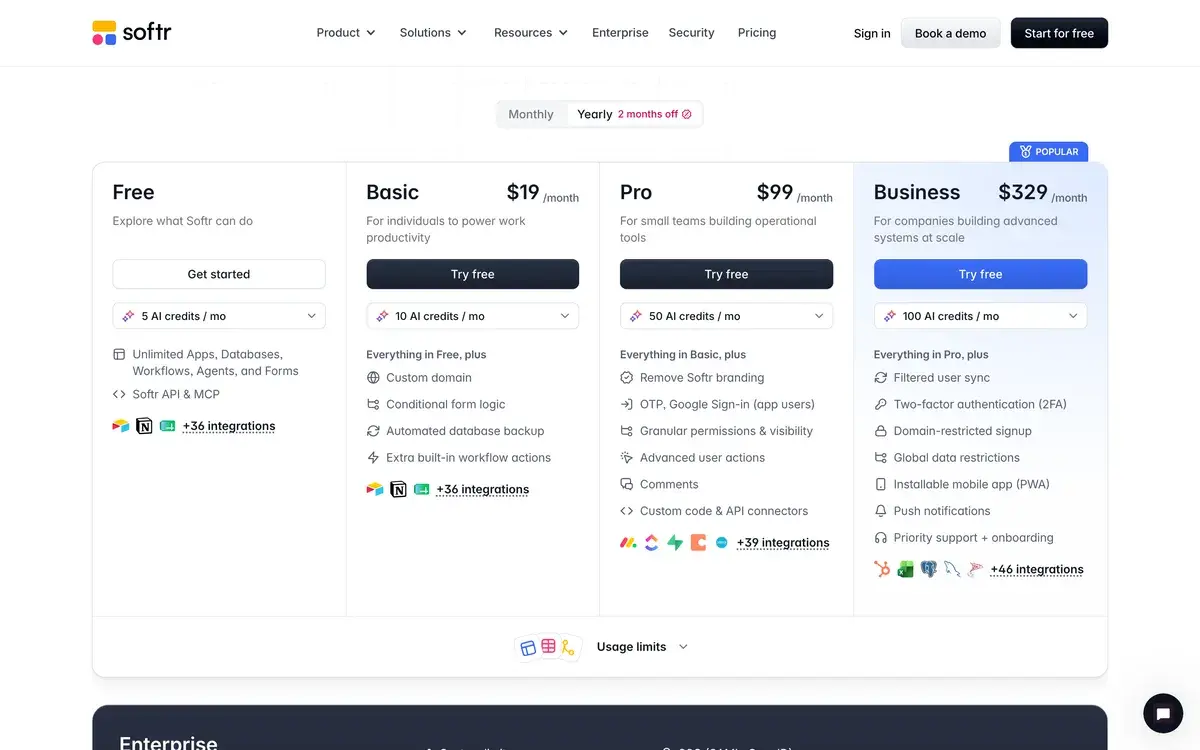The width and height of the screenshot is (1200, 750).
Task: Click 'Custom code & API connectors' text
Action: [724, 511]
